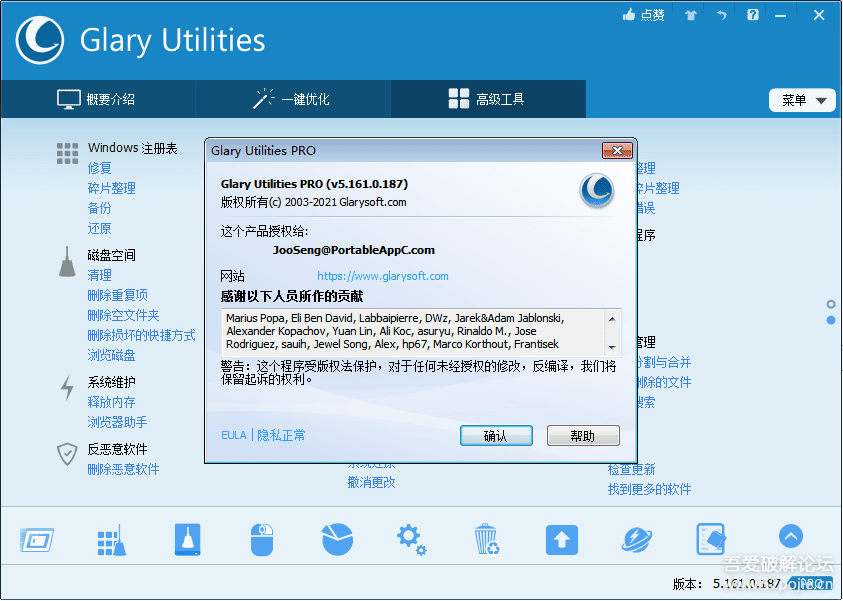The height and width of the screenshot is (601, 843).
Task: Open the trash bin uninstall manager dock icon
Action: click(487, 539)
